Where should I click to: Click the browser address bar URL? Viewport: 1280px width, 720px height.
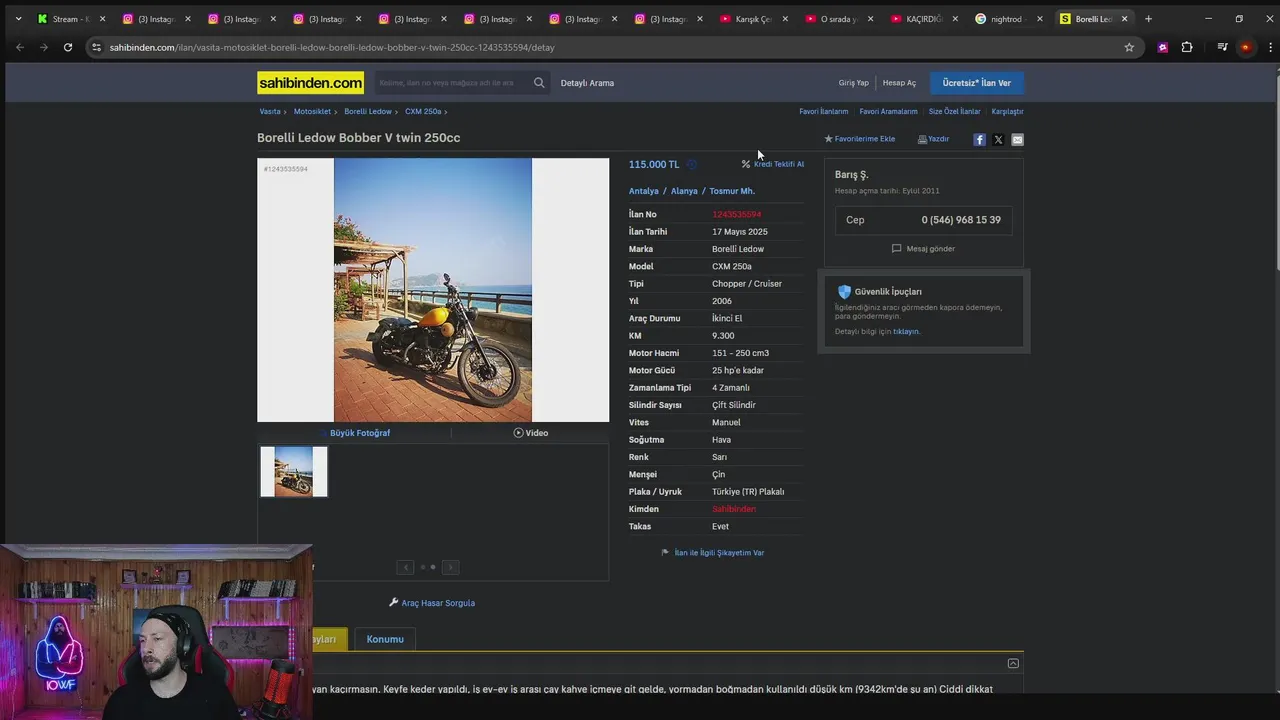[332, 47]
